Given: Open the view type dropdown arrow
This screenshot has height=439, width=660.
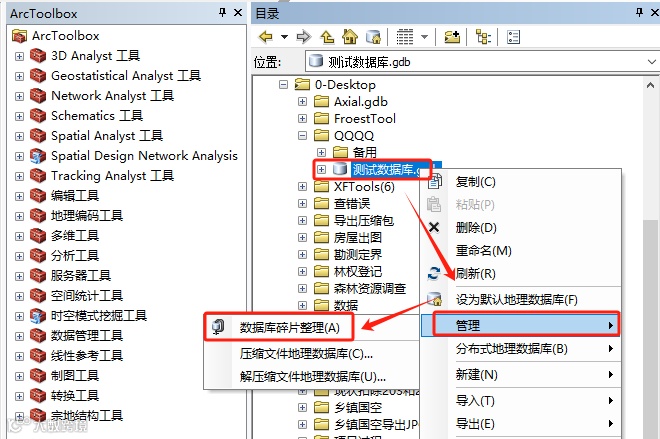Looking at the screenshot, I should [424, 37].
